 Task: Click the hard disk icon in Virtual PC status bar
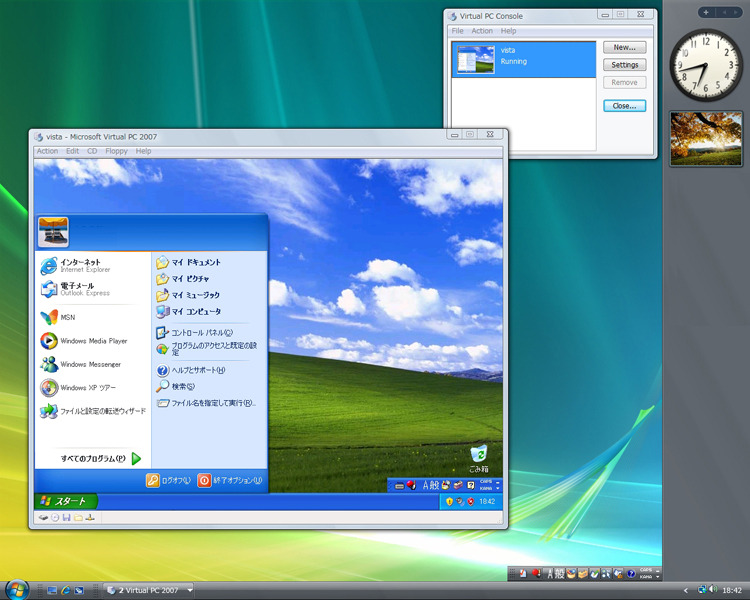43,518
